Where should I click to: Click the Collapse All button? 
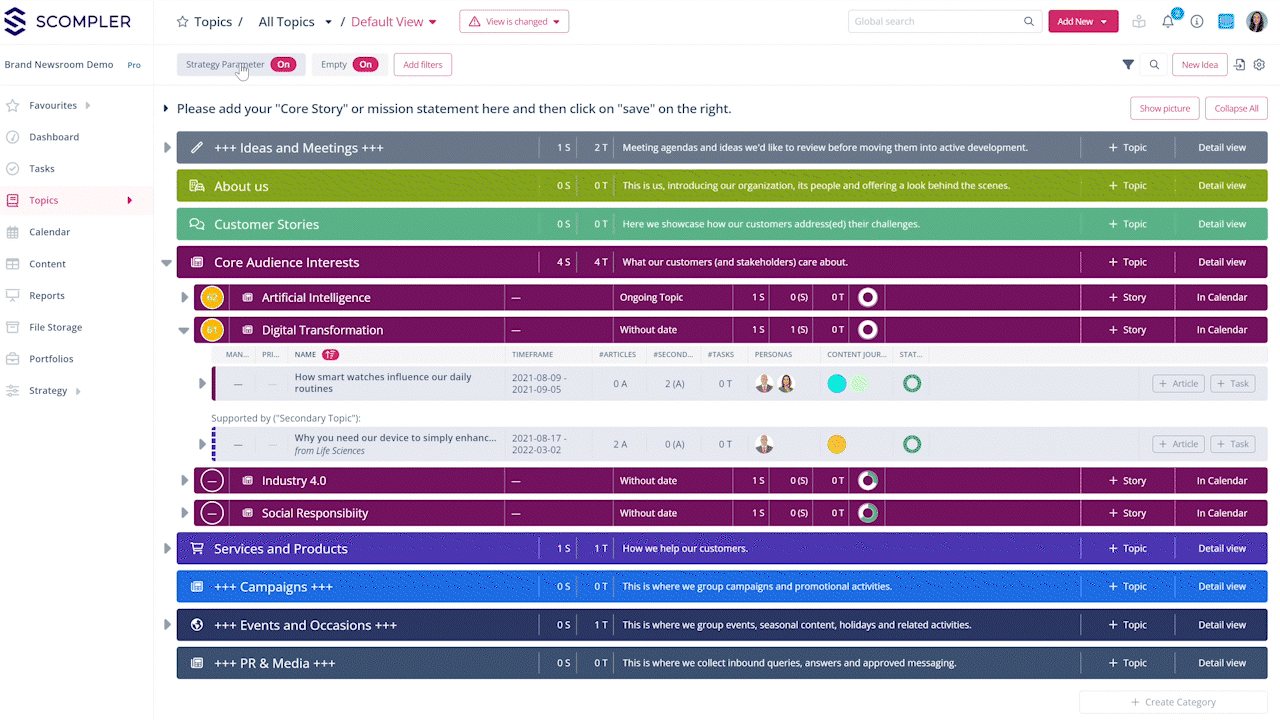coord(1237,108)
